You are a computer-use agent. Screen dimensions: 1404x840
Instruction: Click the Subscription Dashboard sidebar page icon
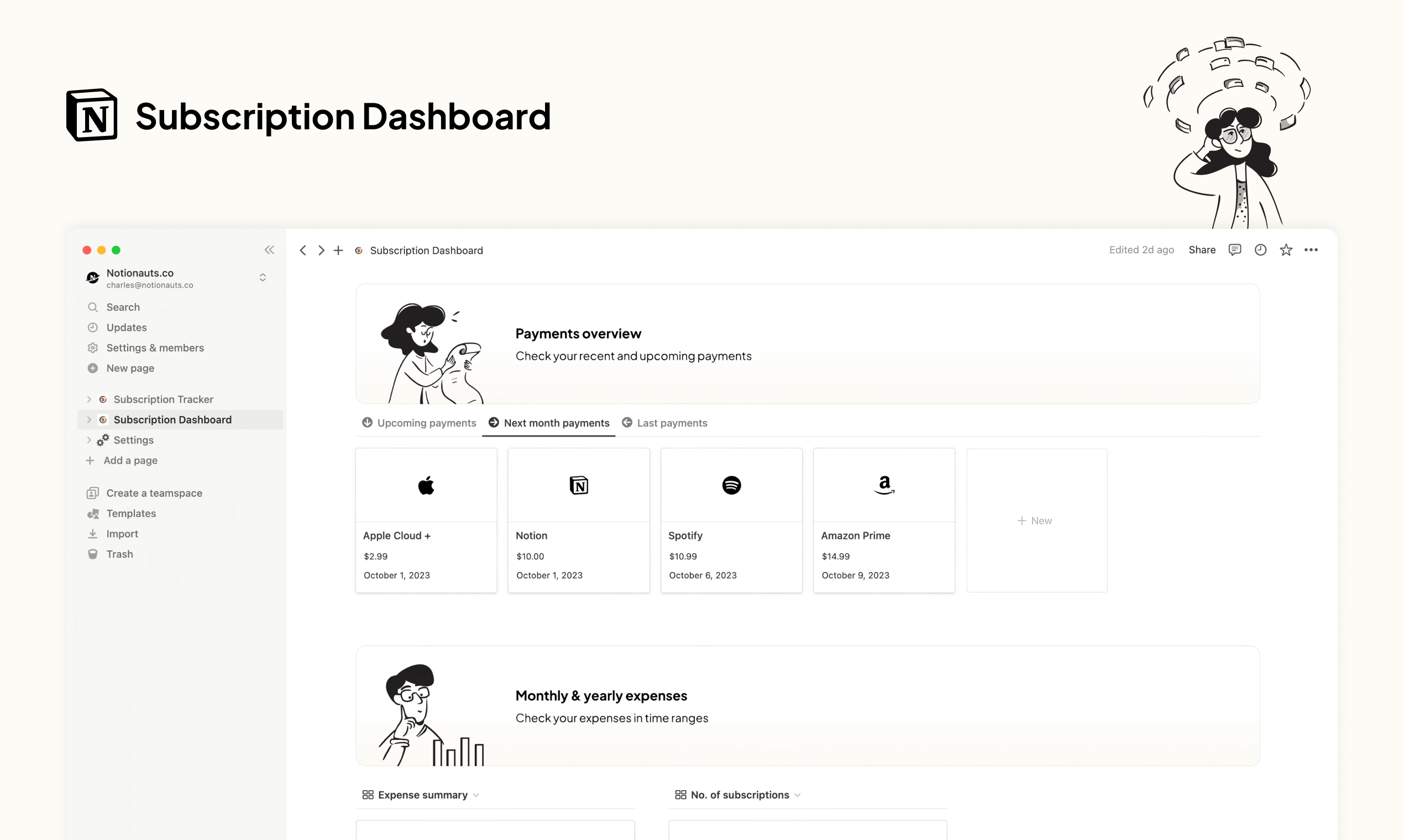pos(103,419)
